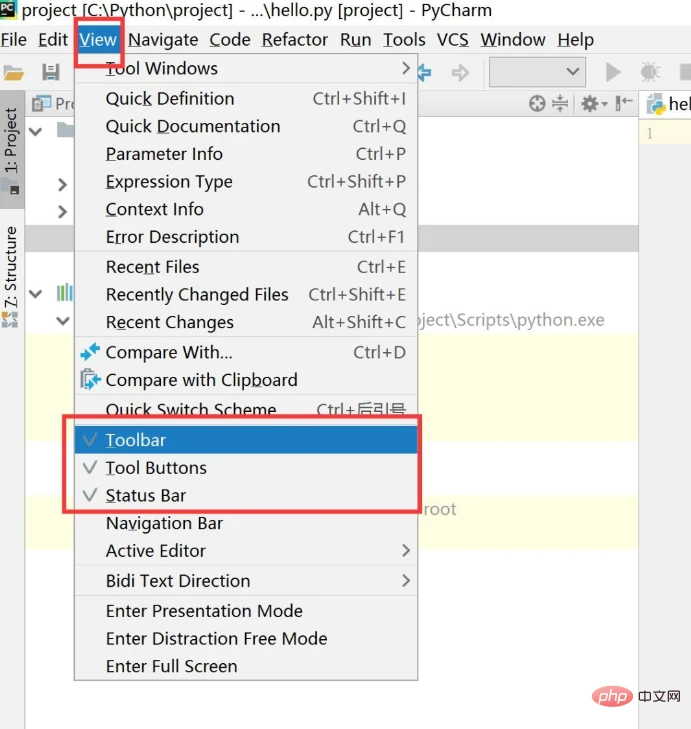Open the Run menu
Viewport: 691px width, 729px height.
click(356, 40)
